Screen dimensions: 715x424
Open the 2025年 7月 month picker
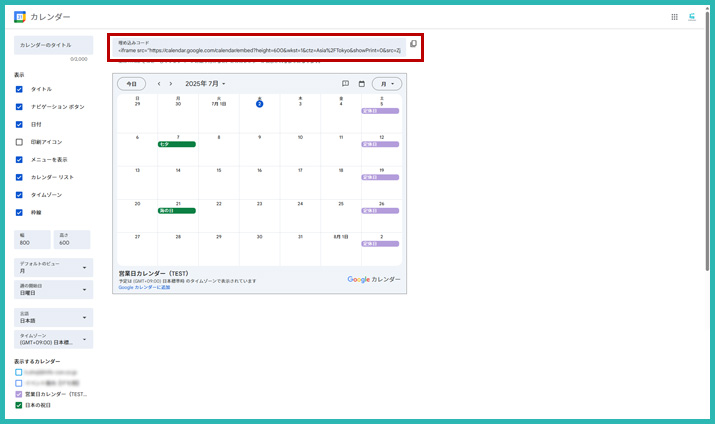[x=206, y=84]
